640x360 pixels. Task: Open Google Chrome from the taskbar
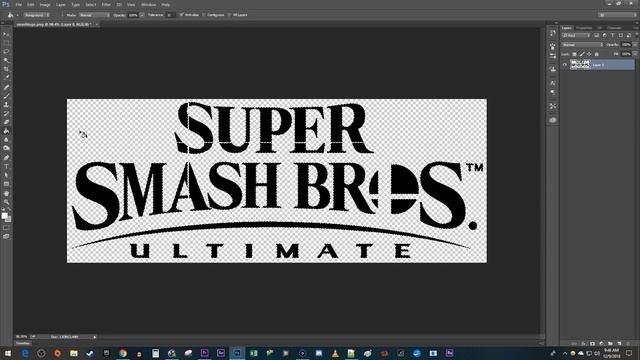coord(123,353)
